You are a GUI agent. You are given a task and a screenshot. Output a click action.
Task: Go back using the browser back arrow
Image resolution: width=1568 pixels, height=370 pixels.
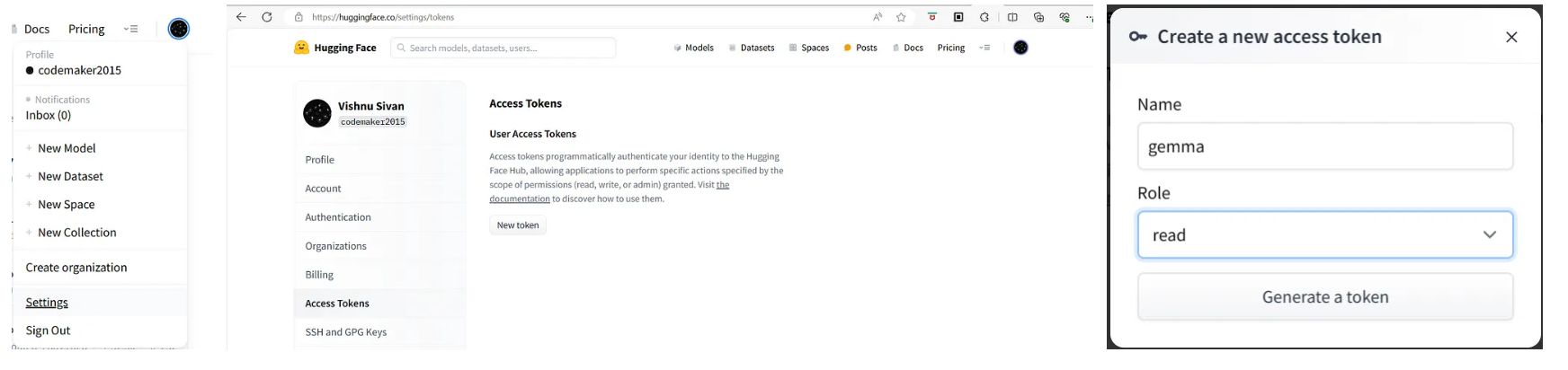click(x=241, y=17)
